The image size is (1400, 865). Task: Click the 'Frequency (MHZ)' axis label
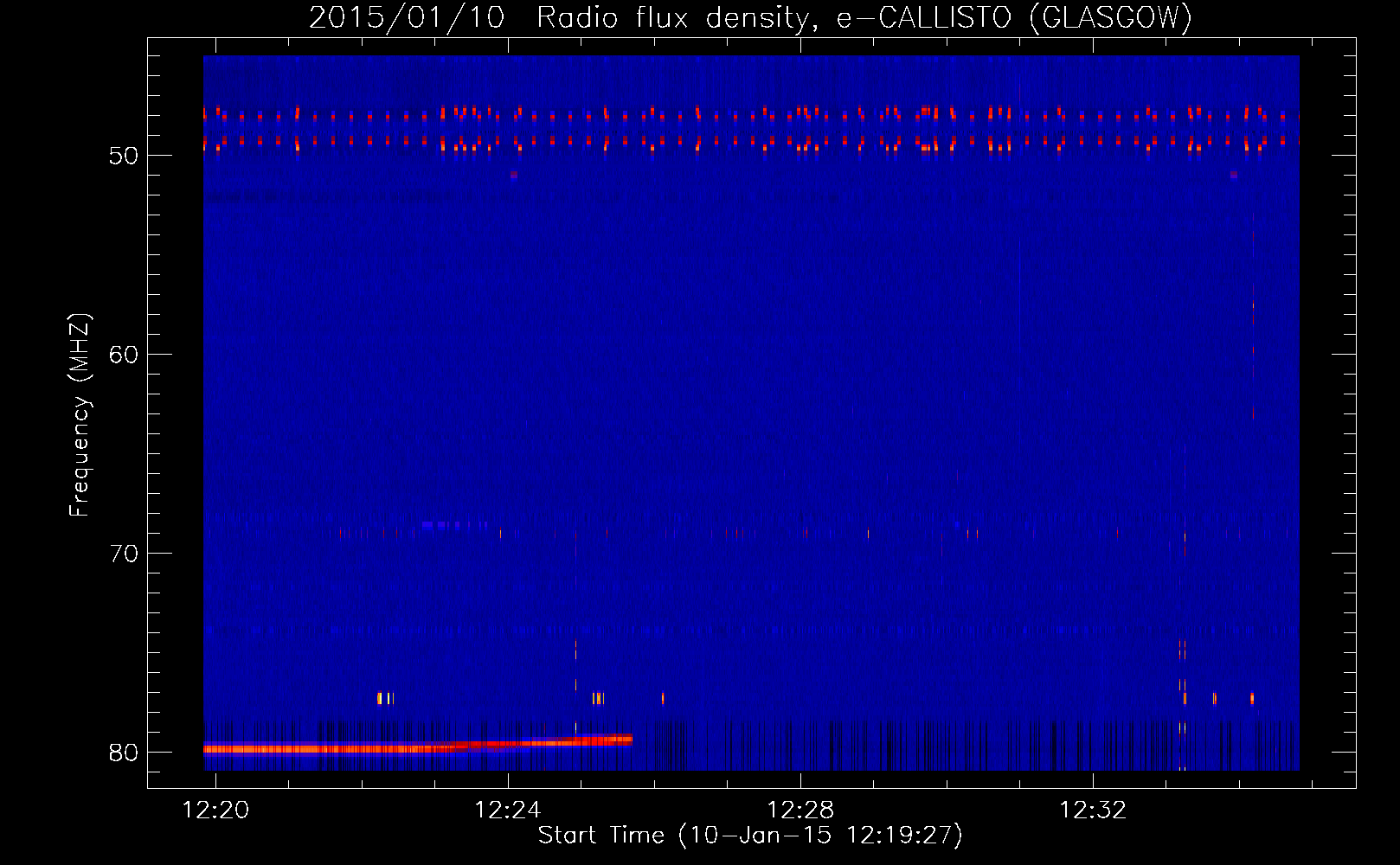click(x=79, y=415)
